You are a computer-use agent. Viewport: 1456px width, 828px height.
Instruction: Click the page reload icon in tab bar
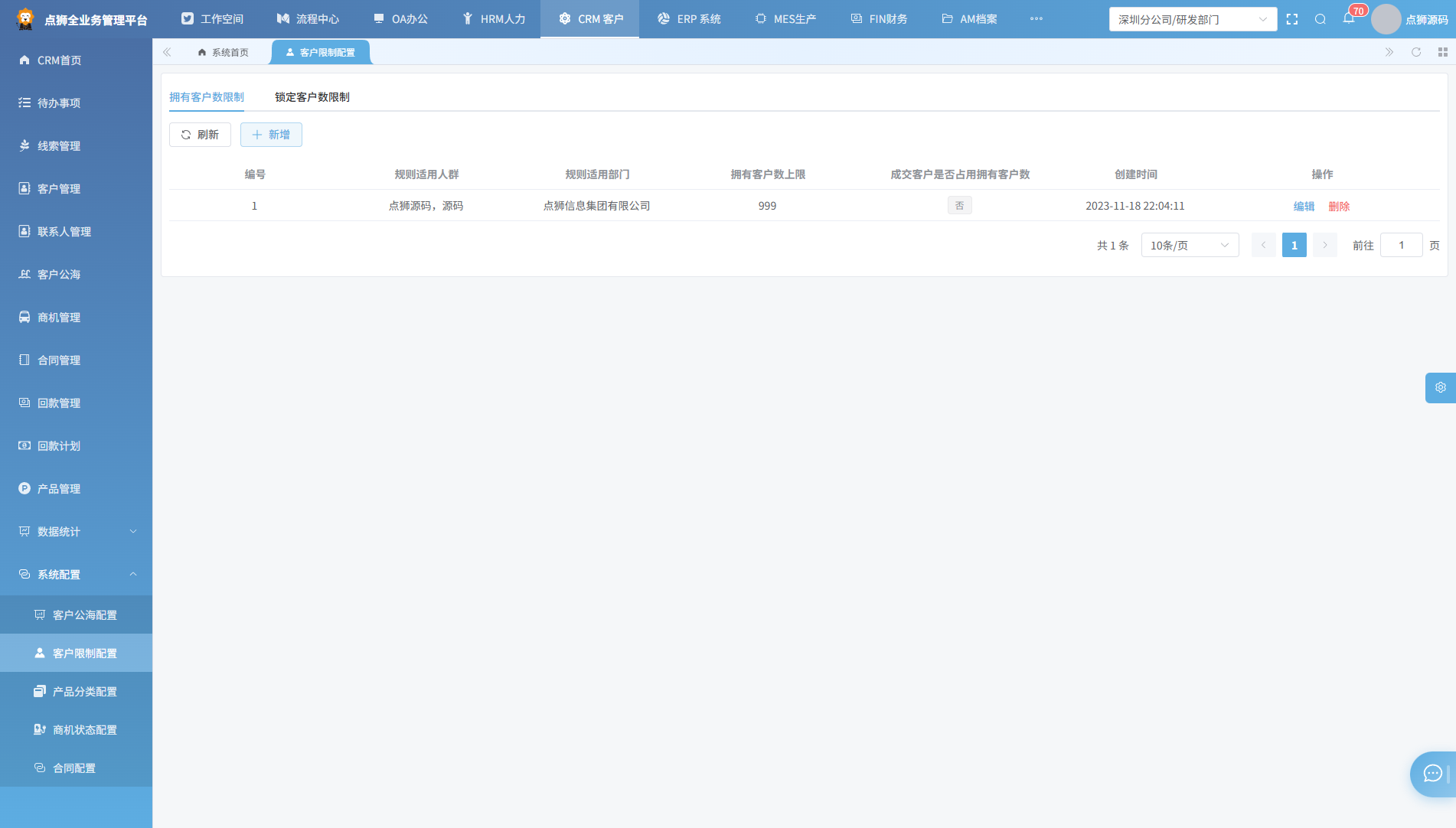(x=1416, y=52)
